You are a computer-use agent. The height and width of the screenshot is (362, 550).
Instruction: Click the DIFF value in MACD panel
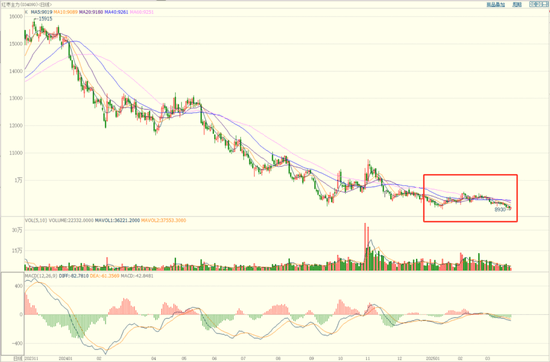coord(74,276)
